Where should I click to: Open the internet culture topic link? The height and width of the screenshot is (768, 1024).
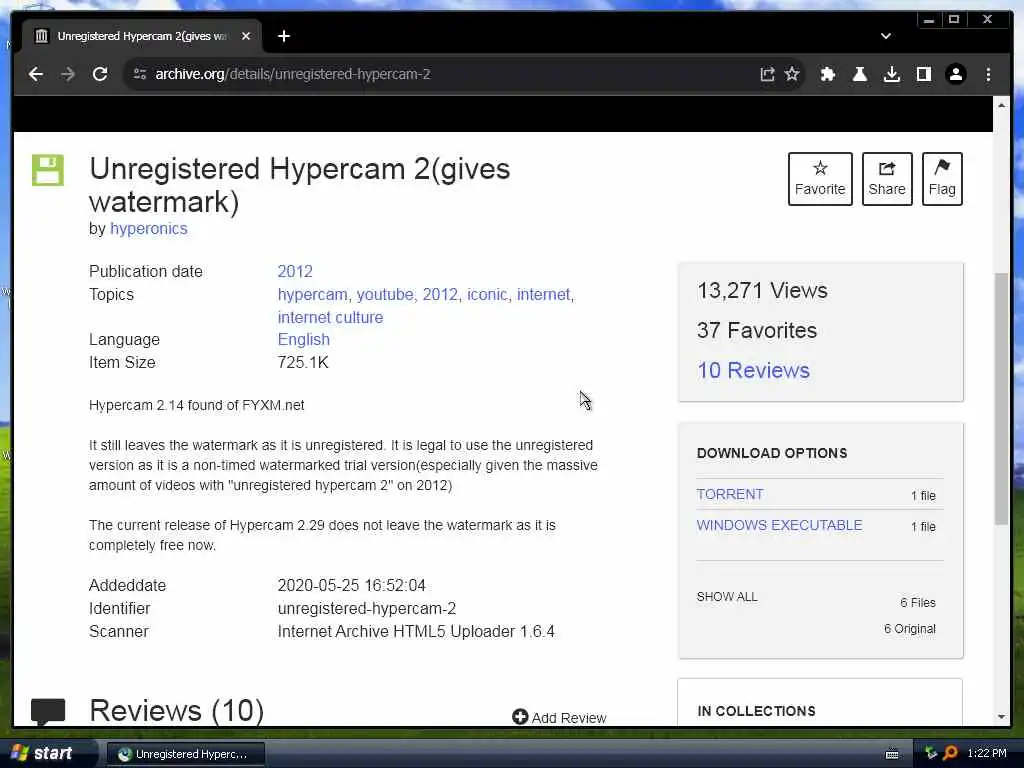click(x=330, y=317)
